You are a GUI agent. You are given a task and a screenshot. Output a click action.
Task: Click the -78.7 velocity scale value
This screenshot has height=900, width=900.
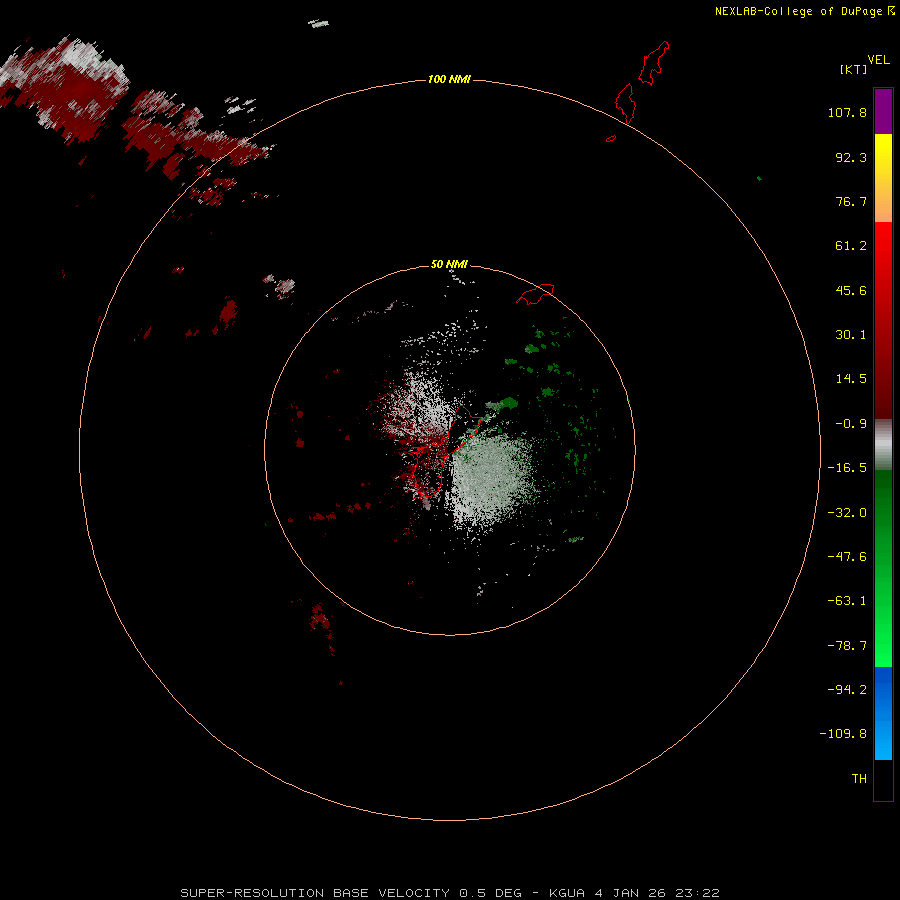847,646
